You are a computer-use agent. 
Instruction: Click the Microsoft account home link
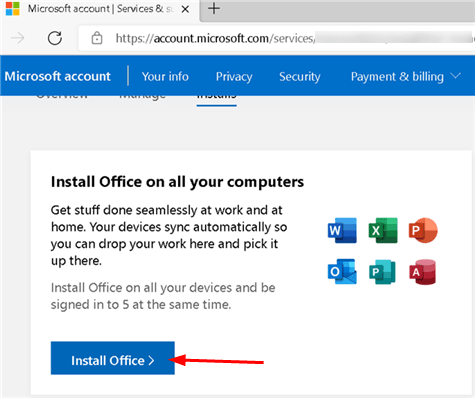tap(58, 76)
